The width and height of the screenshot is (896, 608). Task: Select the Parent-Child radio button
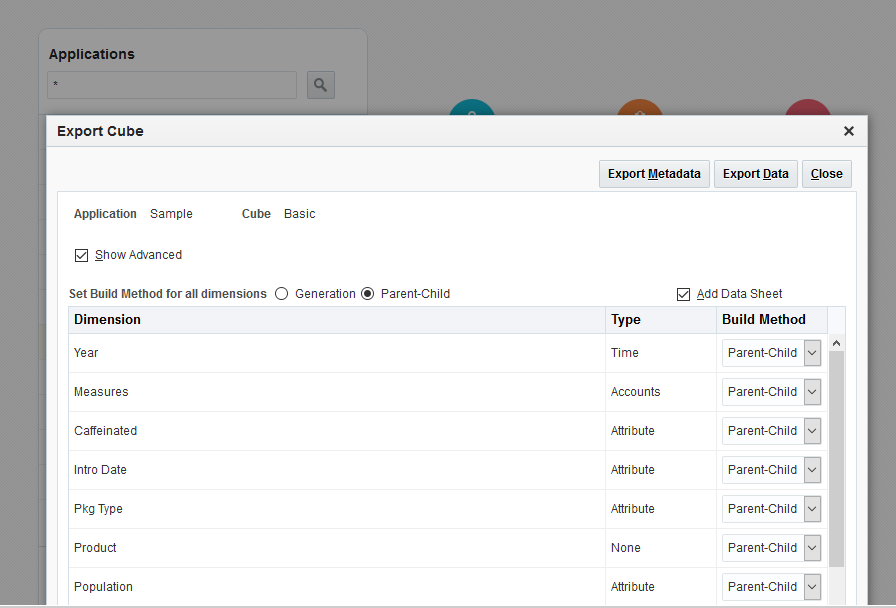coord(367,294)
